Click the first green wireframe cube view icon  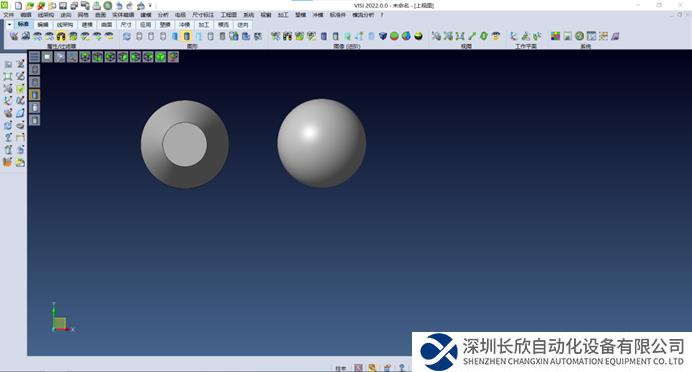point(85,56)
